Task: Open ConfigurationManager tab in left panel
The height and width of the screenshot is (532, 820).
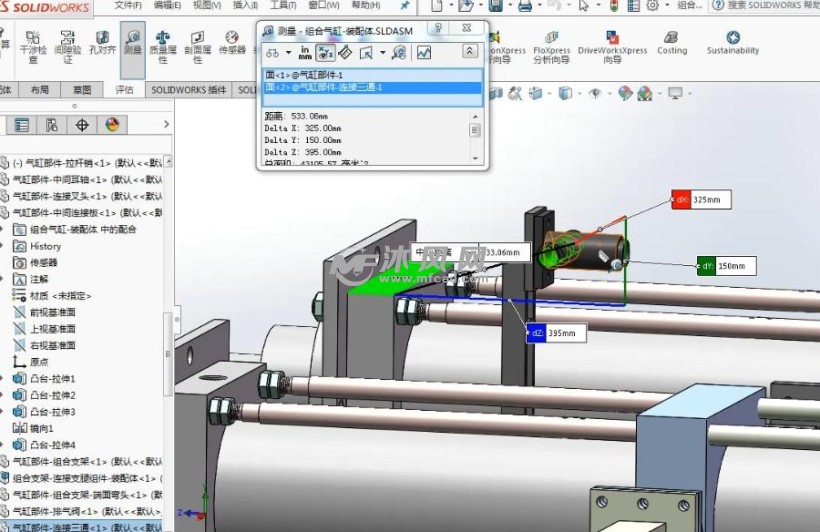Action: [51, 125]
